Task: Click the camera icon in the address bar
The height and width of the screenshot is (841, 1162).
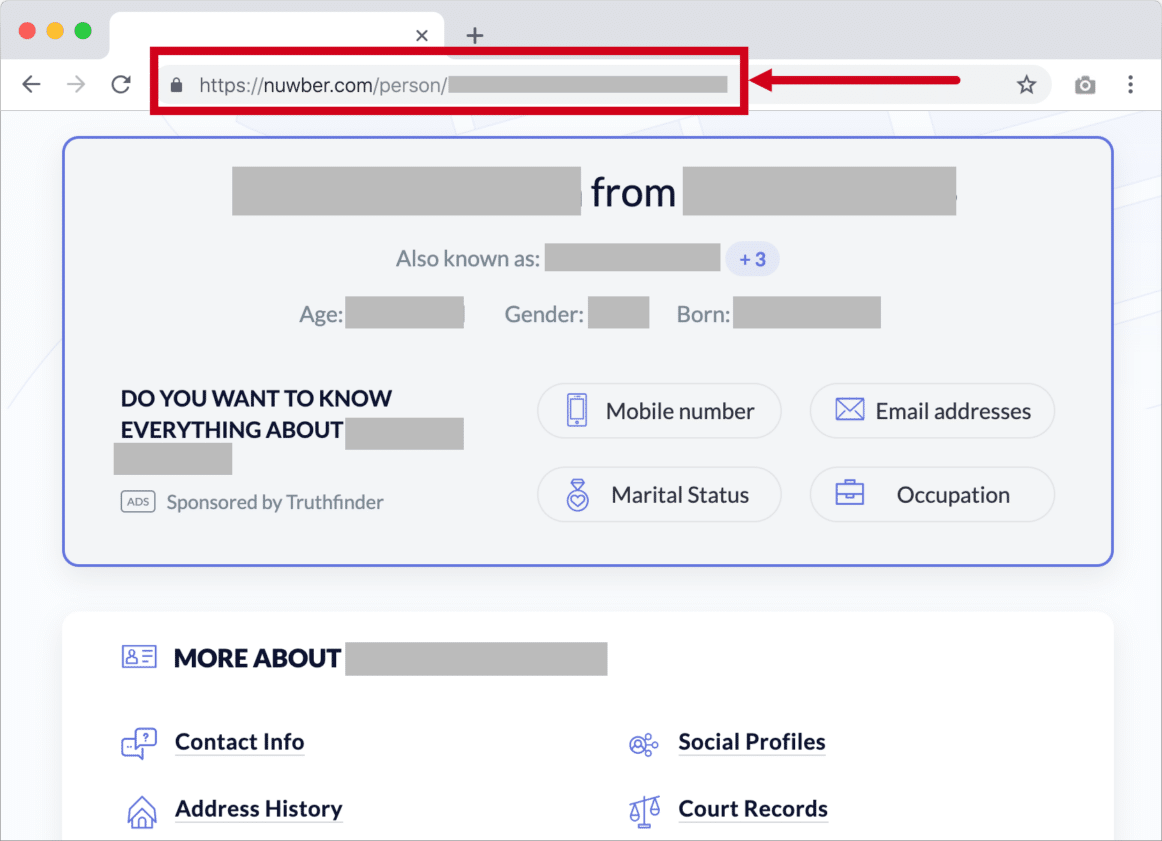Action: coord(1084,84)
